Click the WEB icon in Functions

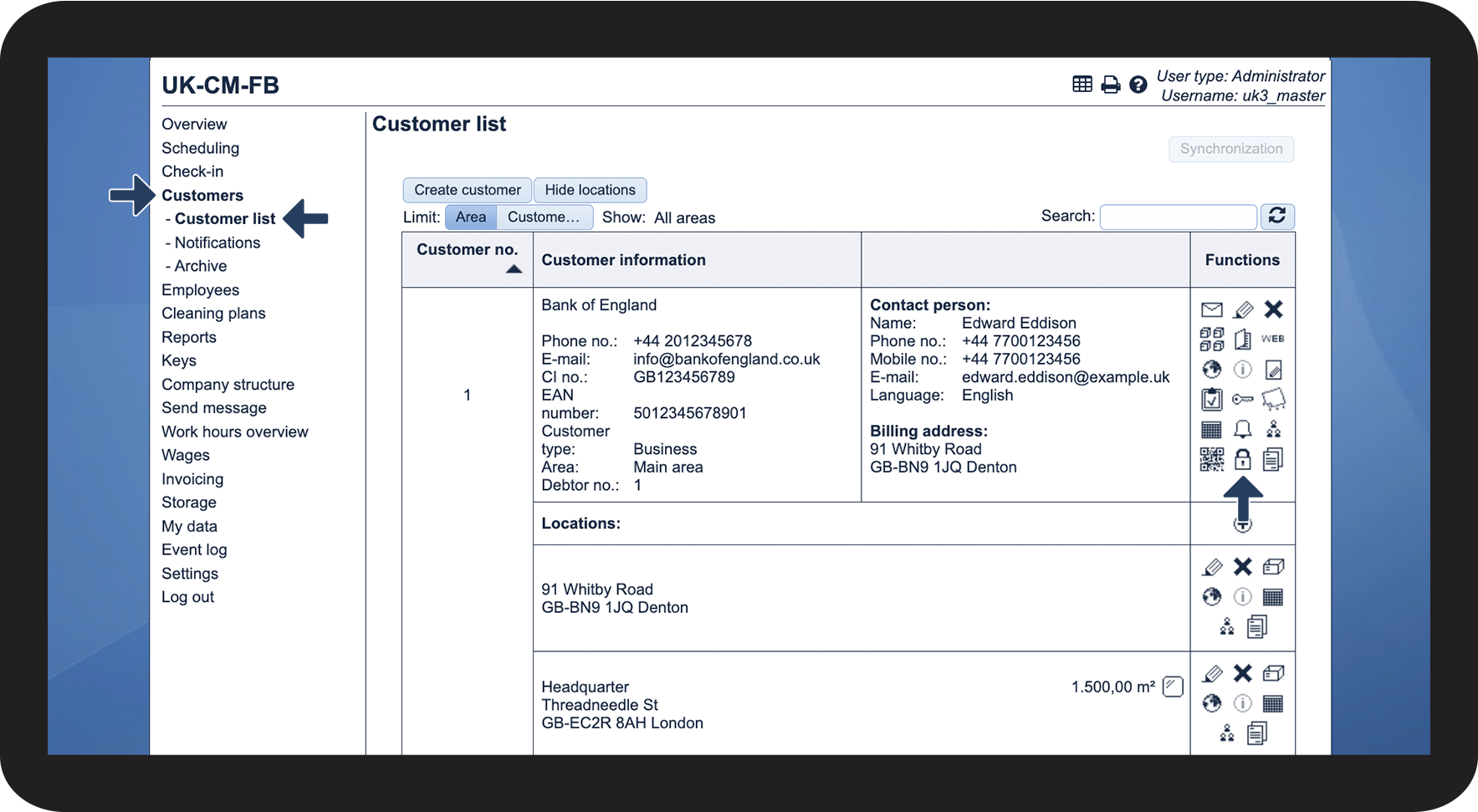point(1272,340)
